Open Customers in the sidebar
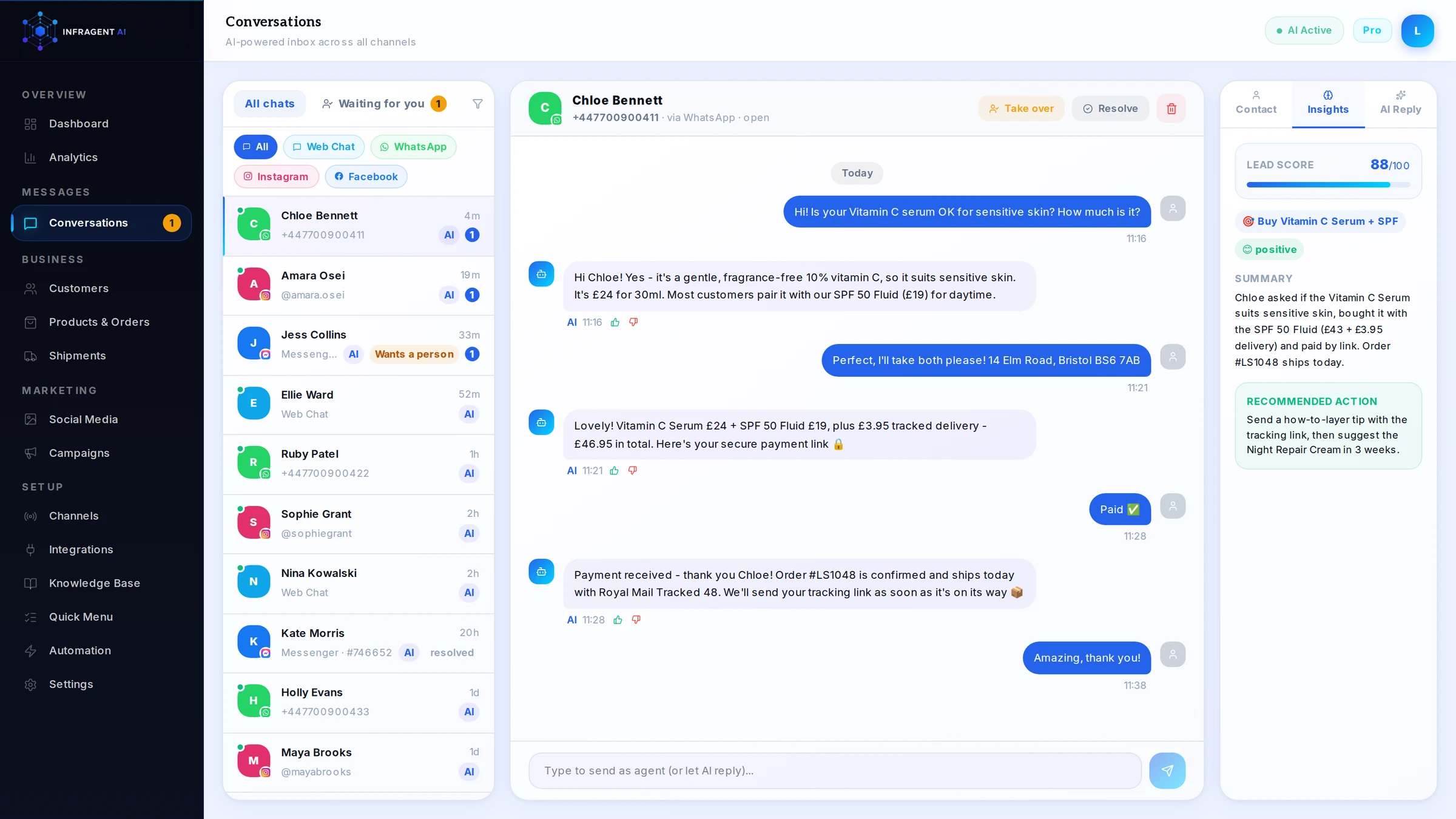The height and width of the screenshot is (819, 1456). [101, 288]
